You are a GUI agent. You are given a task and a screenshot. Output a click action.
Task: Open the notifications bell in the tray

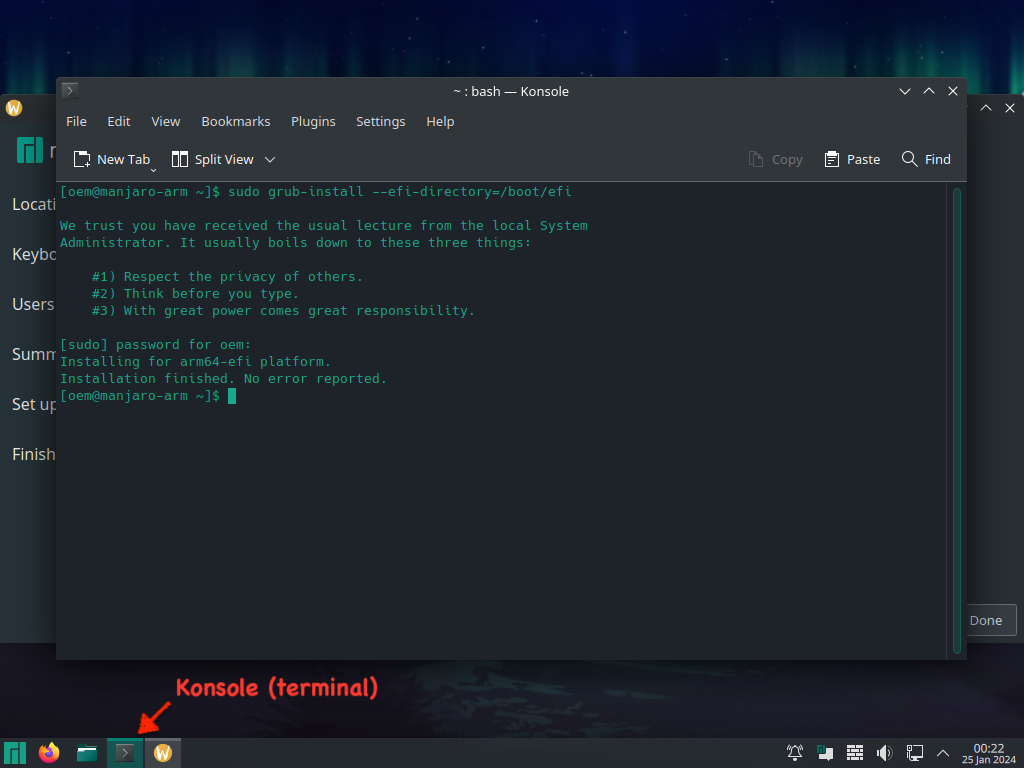(795, 753)
